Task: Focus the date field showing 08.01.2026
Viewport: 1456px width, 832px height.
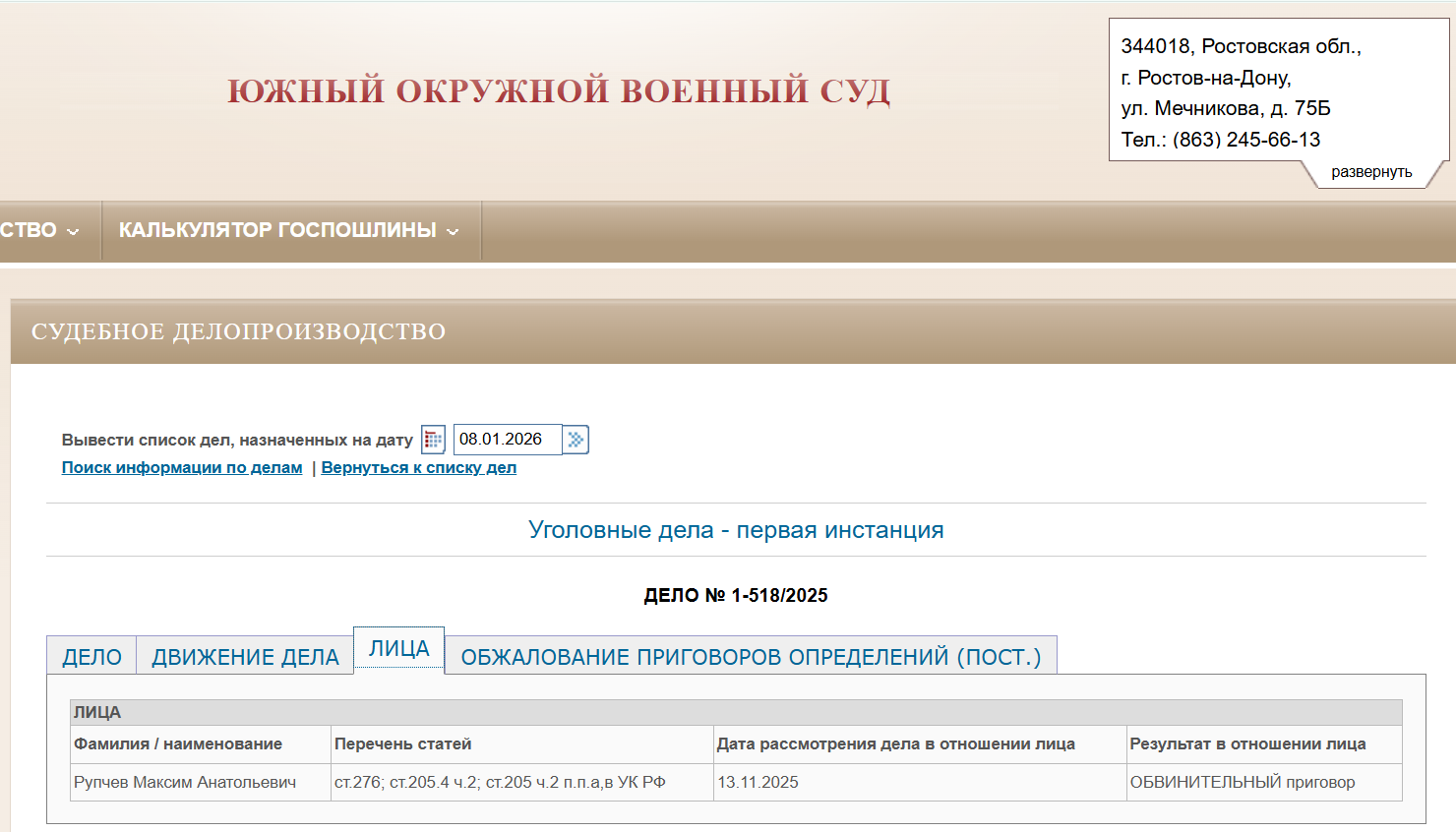Action: pos(506,440)
